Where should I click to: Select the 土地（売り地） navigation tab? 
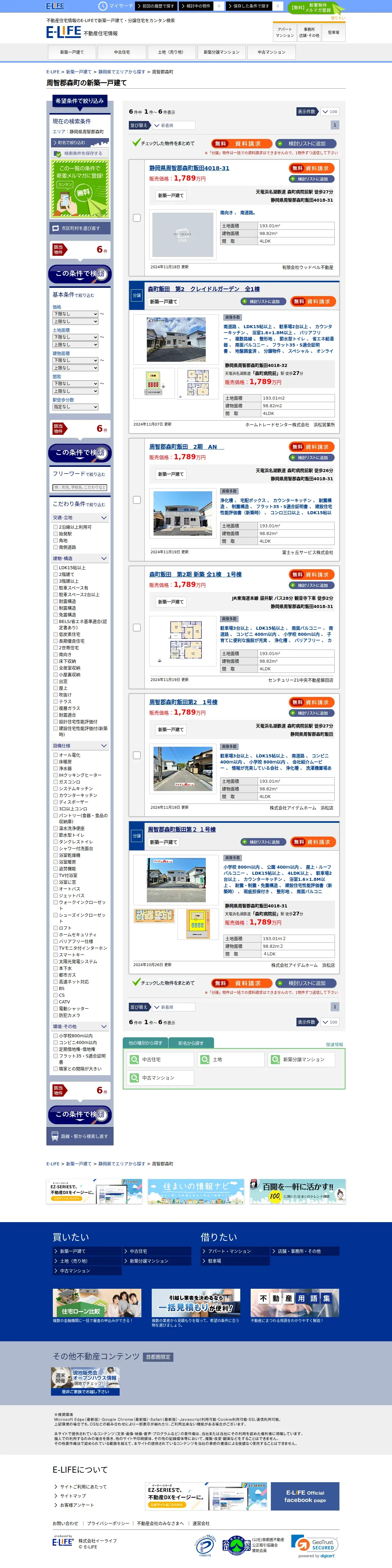click(x=171, y=52)
